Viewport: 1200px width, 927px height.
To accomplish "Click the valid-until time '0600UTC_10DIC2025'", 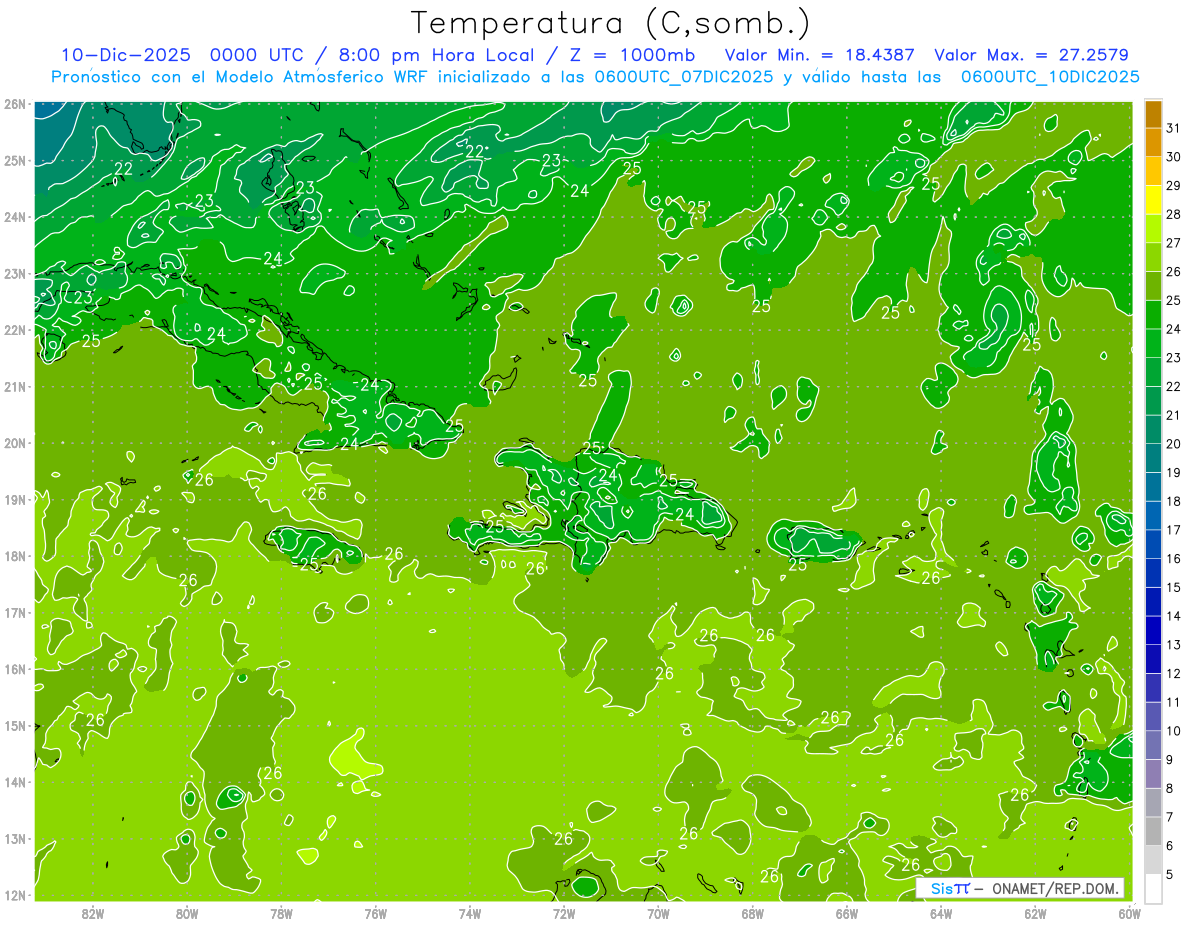I will pyautogui.click(x=1050, y=77).
